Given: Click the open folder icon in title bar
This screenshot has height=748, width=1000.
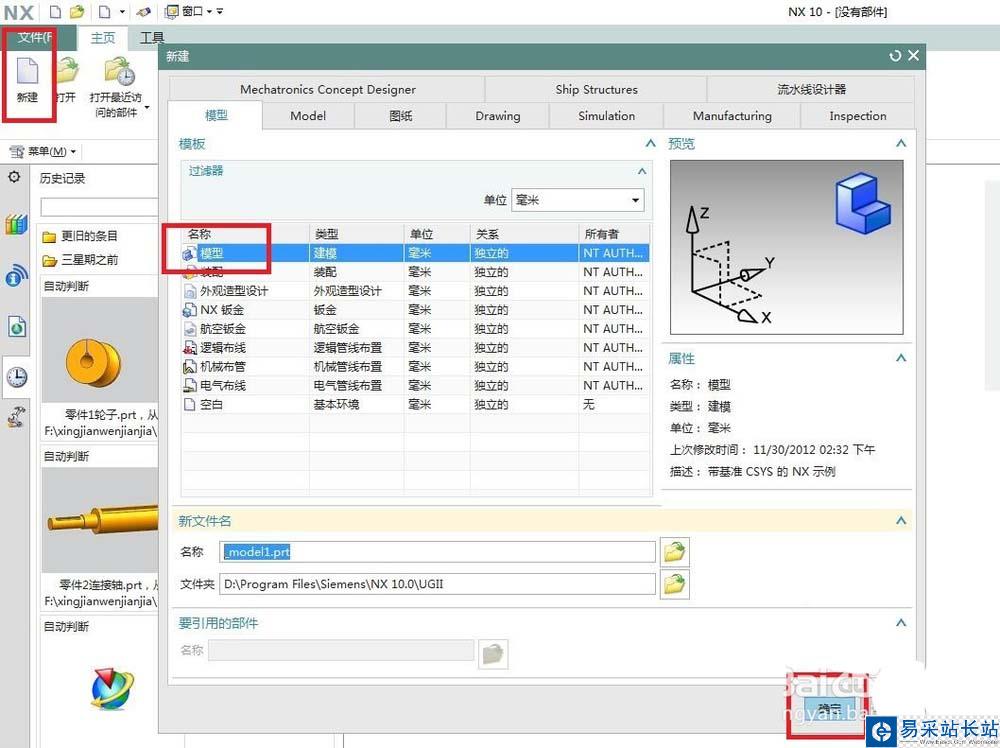Looking at the screenshot, I should pos(77,11).
